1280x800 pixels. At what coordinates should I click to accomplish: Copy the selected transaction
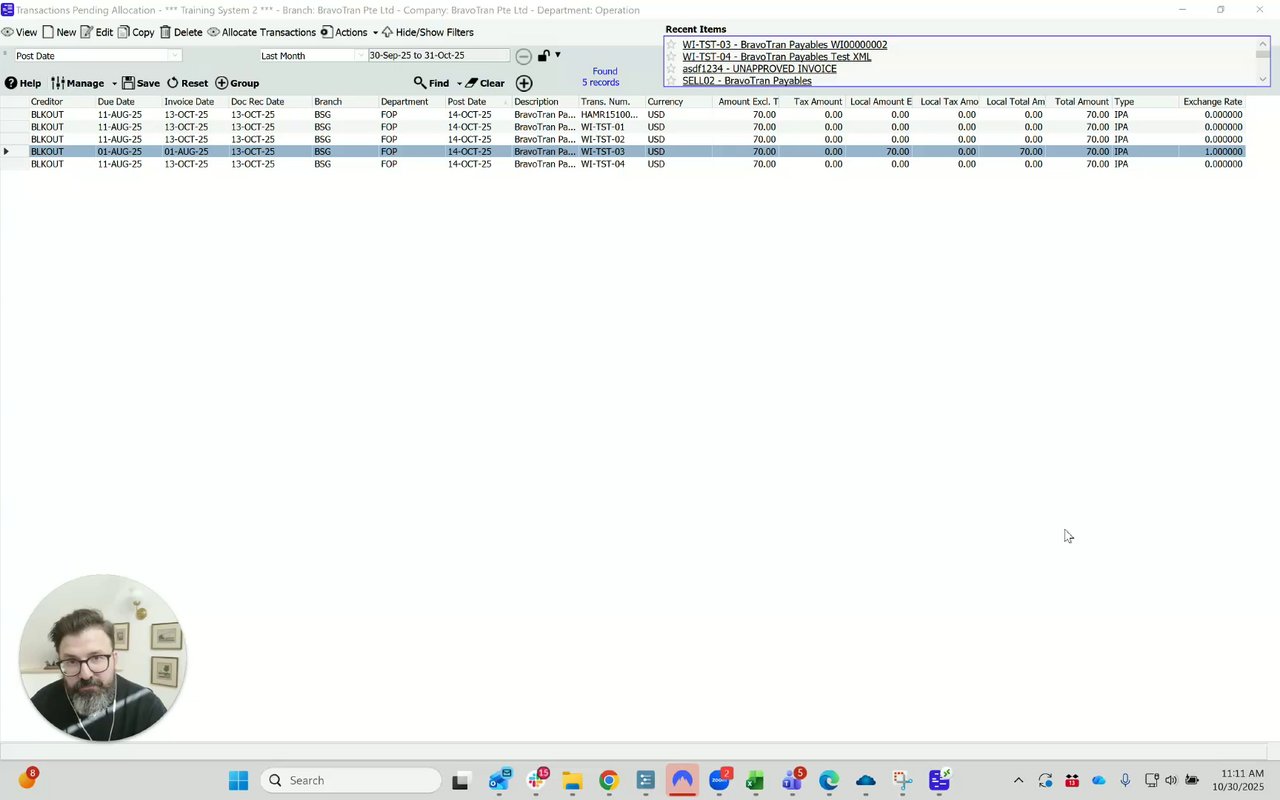coord(136,32)
